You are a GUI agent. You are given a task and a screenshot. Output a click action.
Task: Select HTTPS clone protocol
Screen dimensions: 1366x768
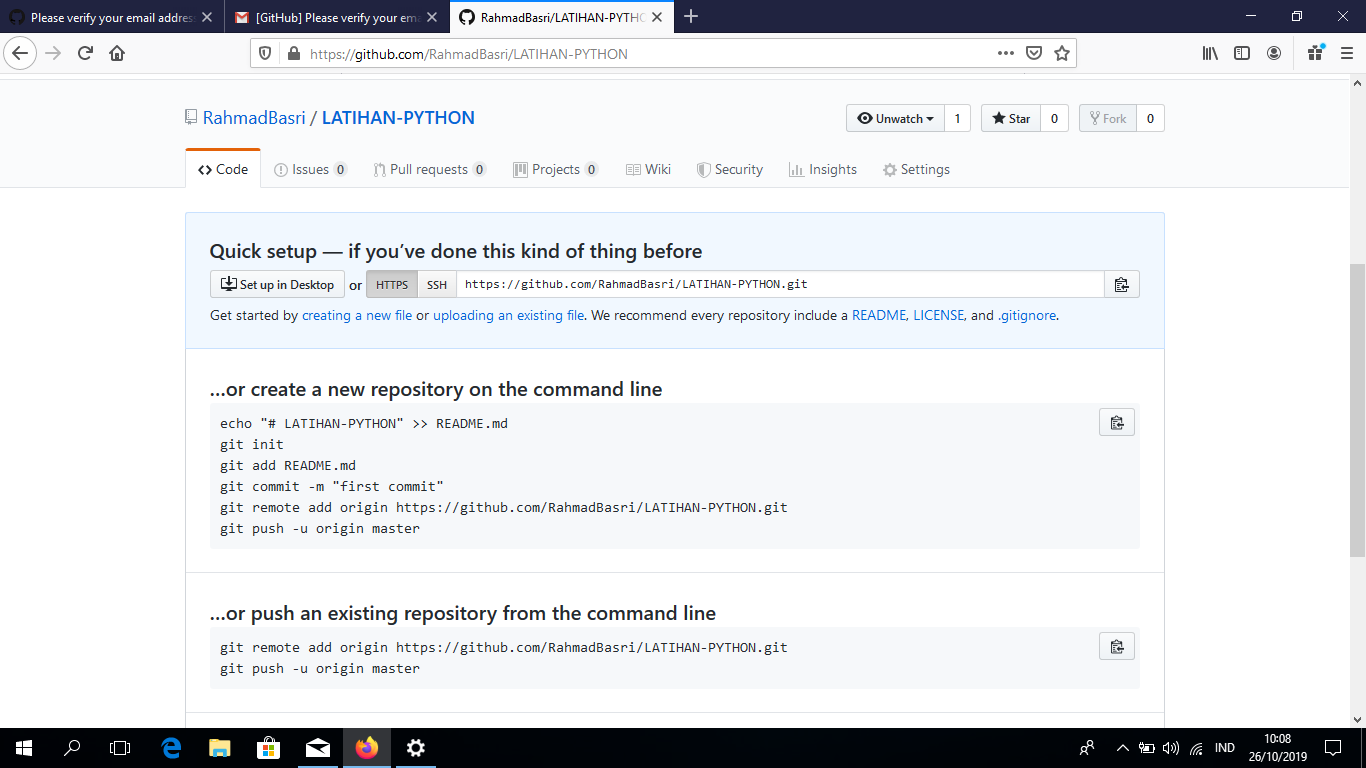tap(391, 284)
